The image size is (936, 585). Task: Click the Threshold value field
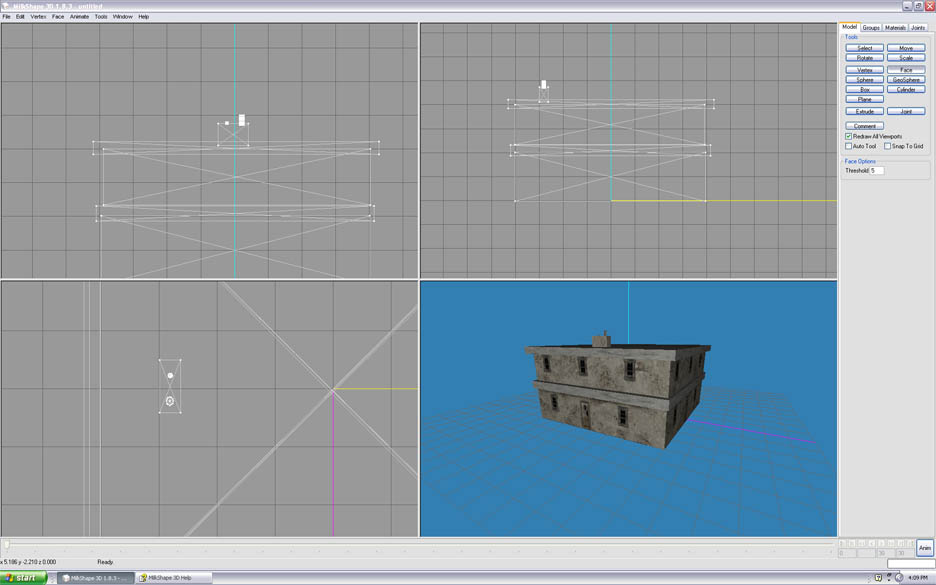876,171
